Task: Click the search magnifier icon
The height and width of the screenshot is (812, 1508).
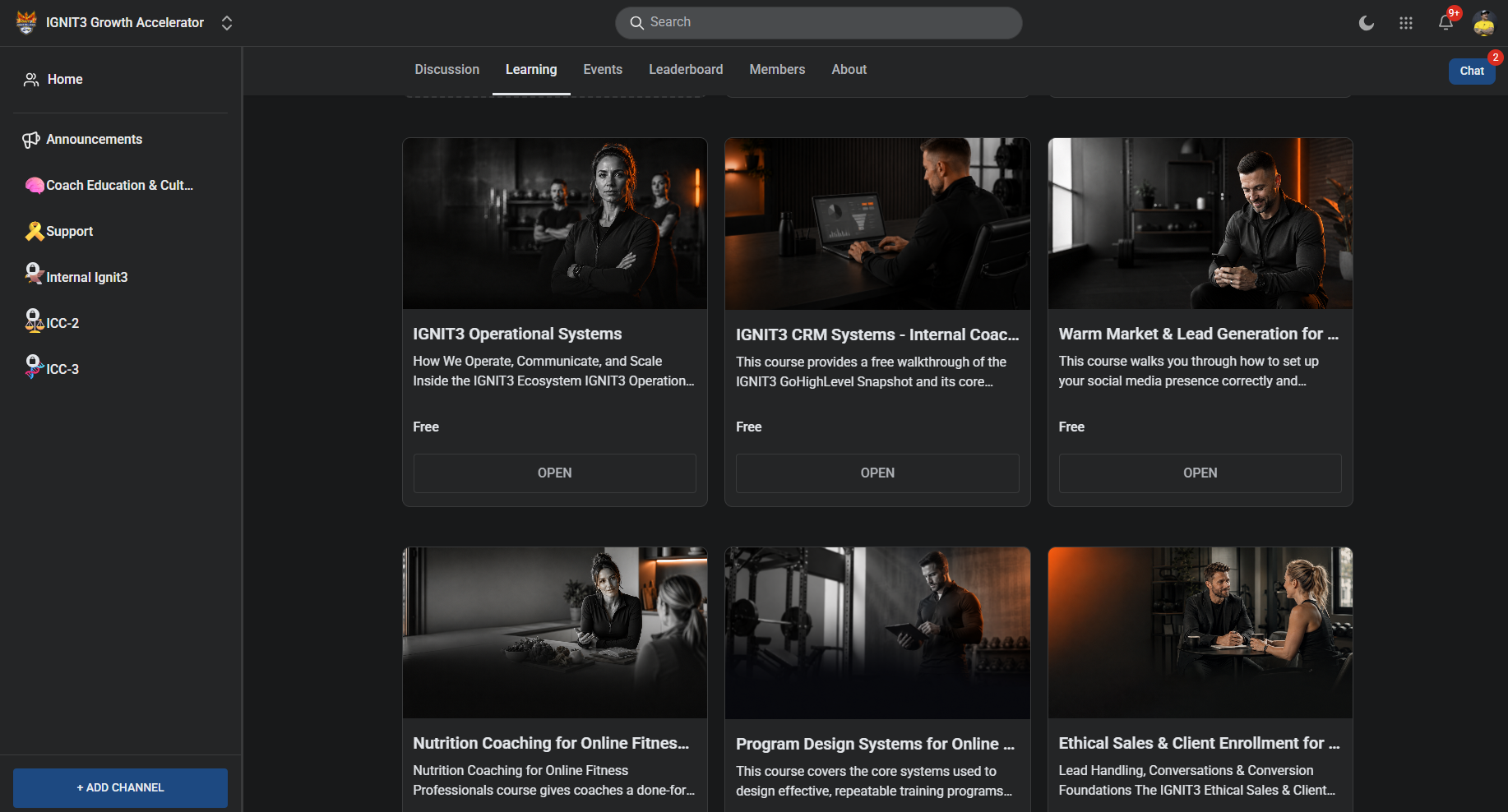Action: (636, 23)
